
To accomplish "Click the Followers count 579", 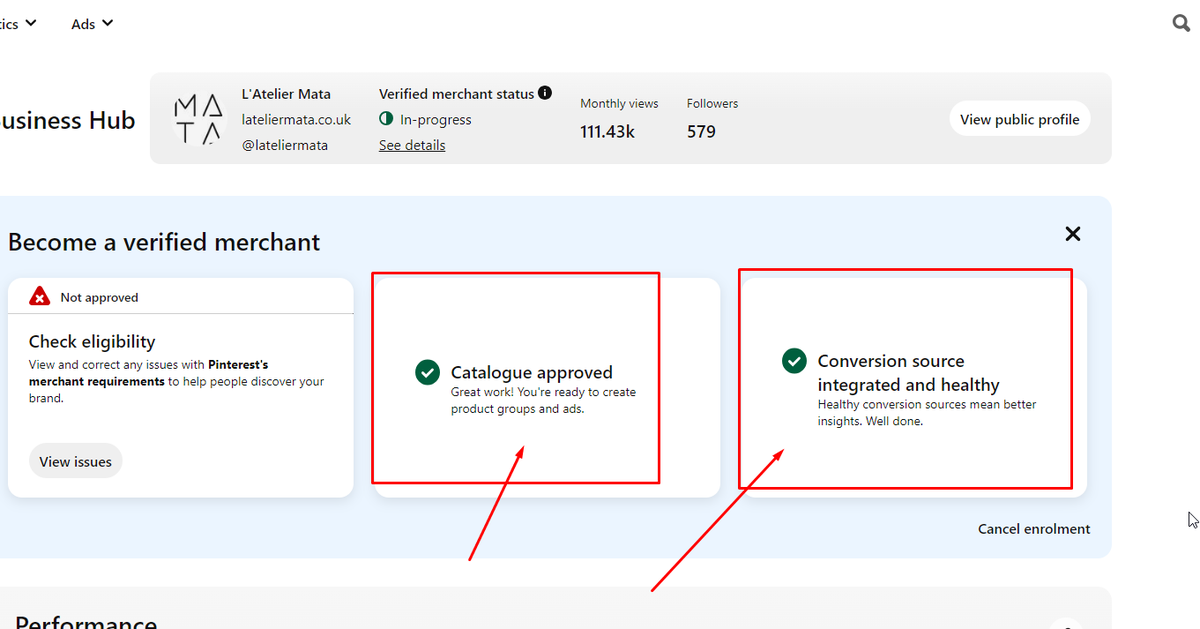I will pyautogui.click(x=701, y=131).
